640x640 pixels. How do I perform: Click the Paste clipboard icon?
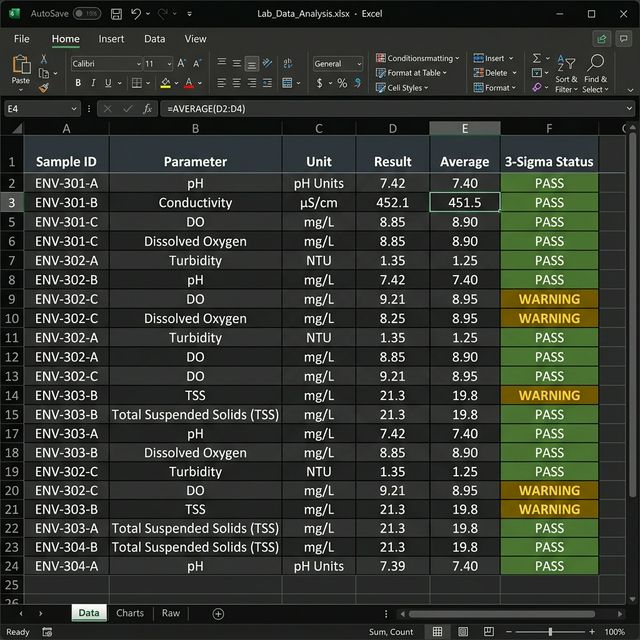[21, 65]
